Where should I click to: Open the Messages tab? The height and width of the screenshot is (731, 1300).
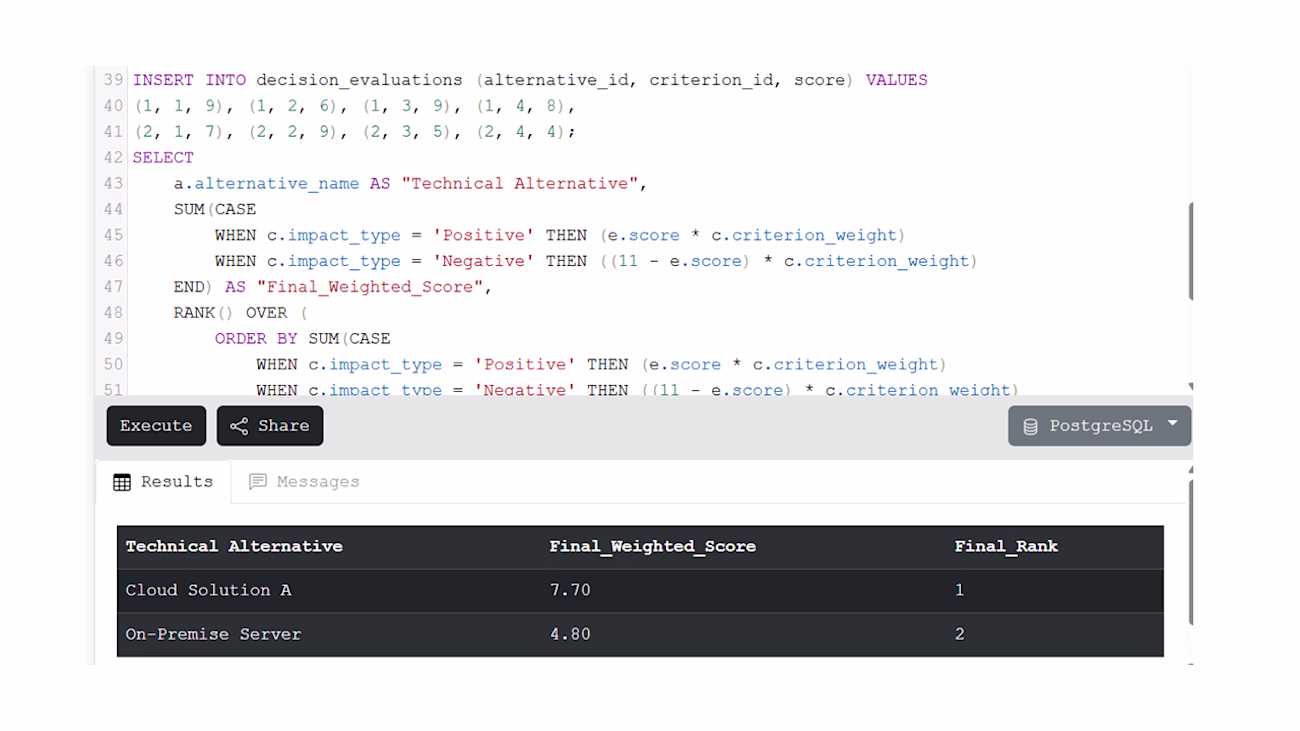(x=304, y=482)
